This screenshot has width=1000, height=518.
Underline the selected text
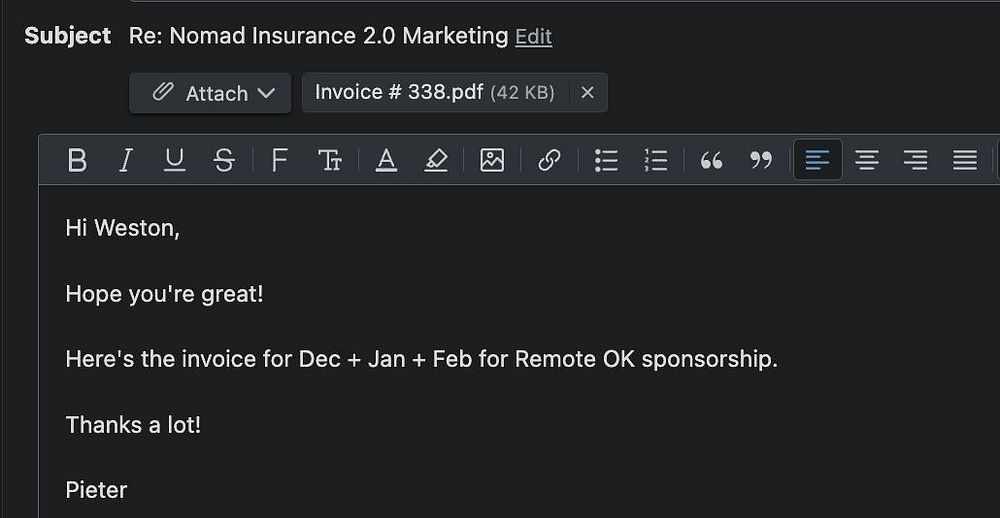(x=175, y=160)
